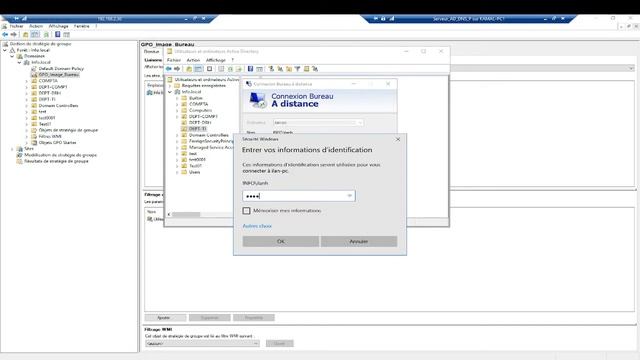
Task: Open Action menu in Group Policy console
Action: (36, 26)
